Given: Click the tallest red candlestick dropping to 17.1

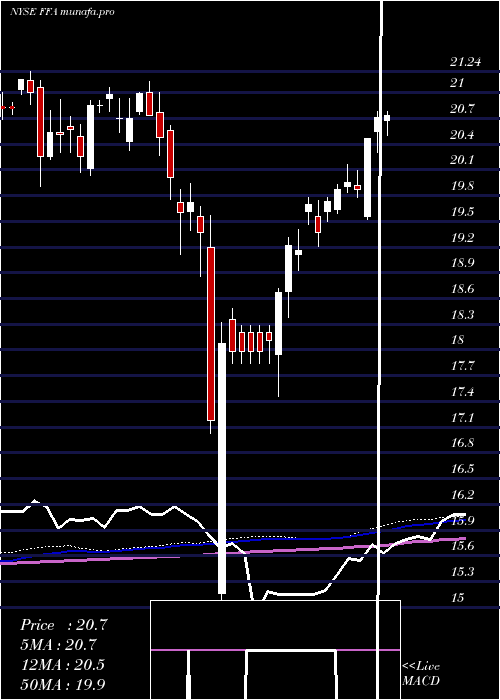Looking at the screenshot, I should click(211, 333).
